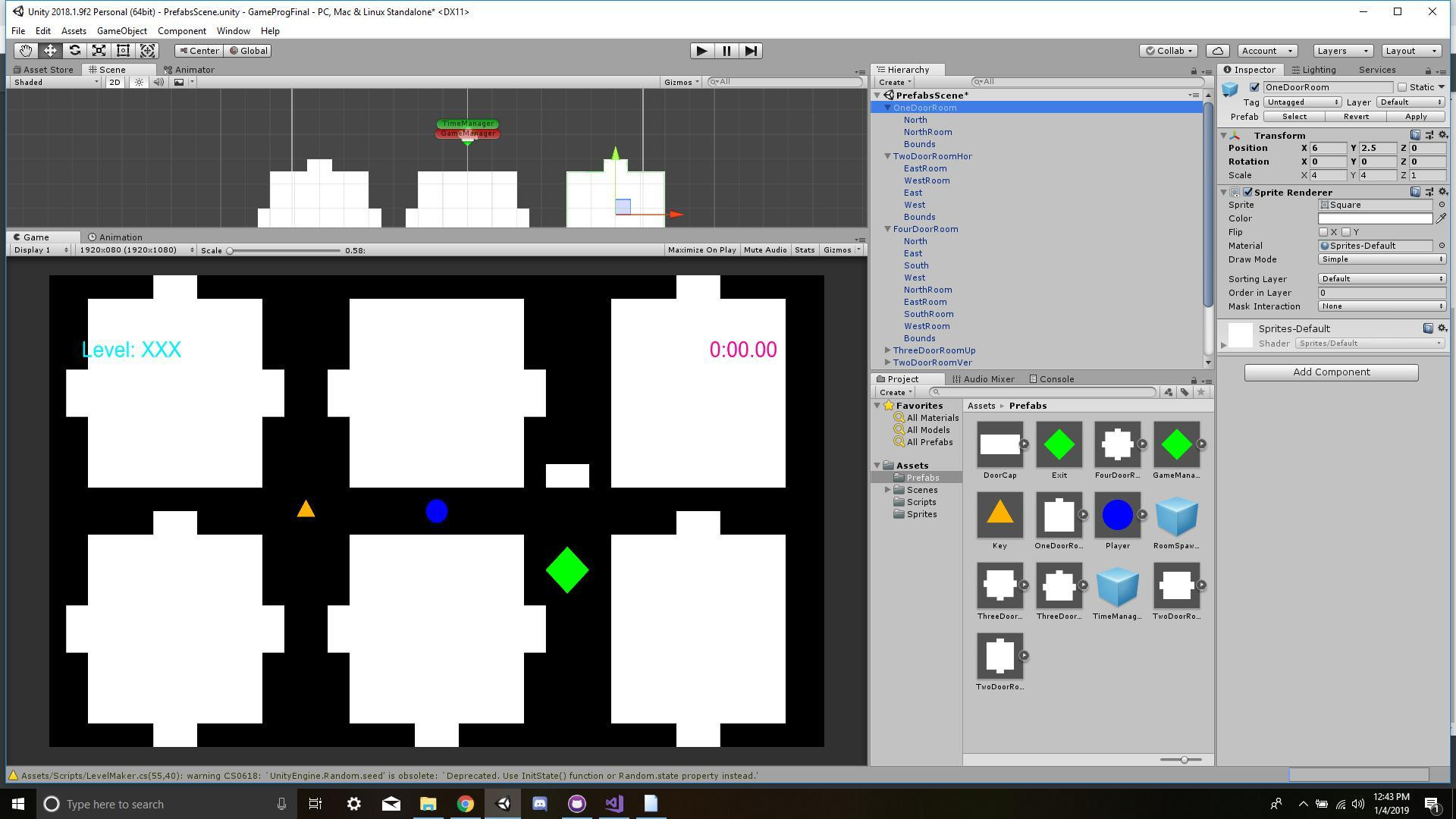The image size is (1456, 819).
Task: Select the Exit prefab in the Prefabs folder
Action: (1059, 445)
